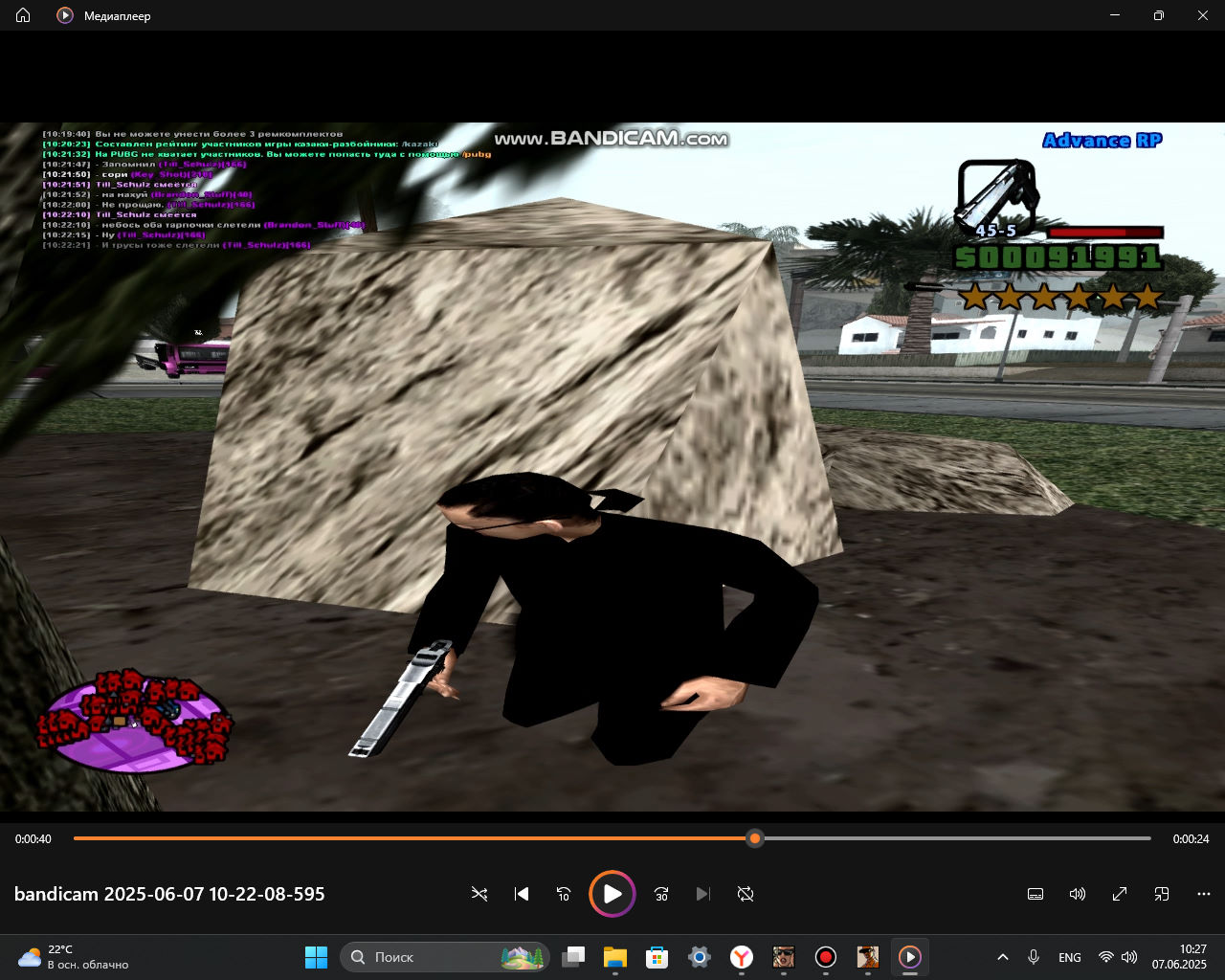This screenshot has height=980, width=1225.
Task: Open the Windows Start menu
Action: point(316,957)
